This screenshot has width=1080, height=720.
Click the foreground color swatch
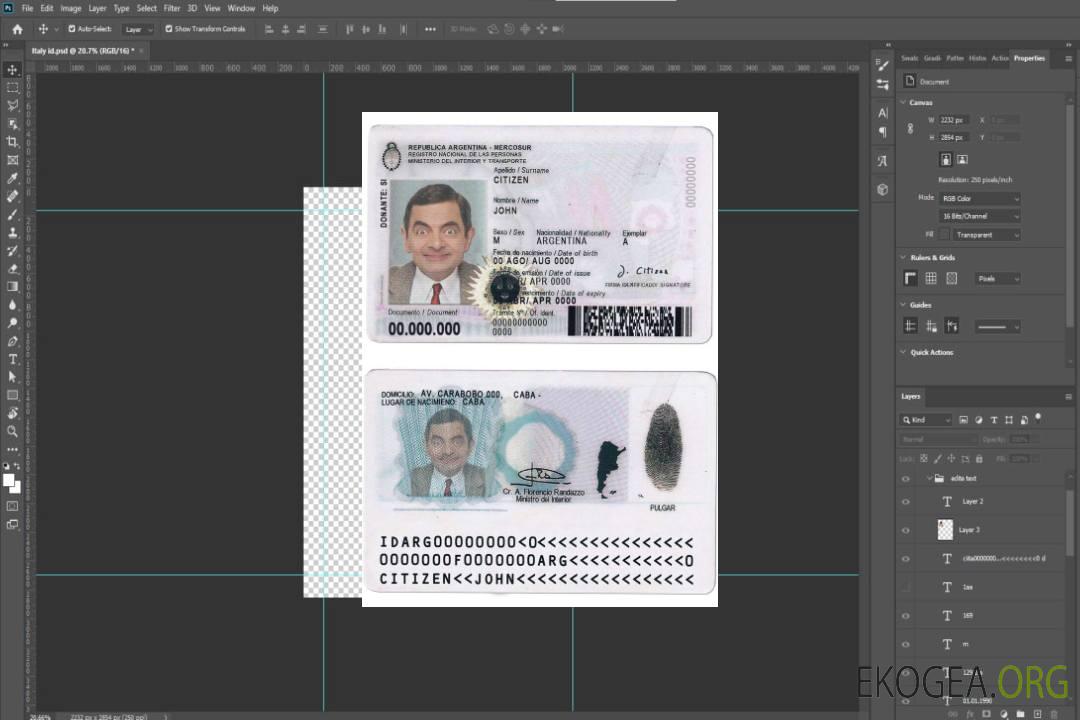tap(9, 481)
